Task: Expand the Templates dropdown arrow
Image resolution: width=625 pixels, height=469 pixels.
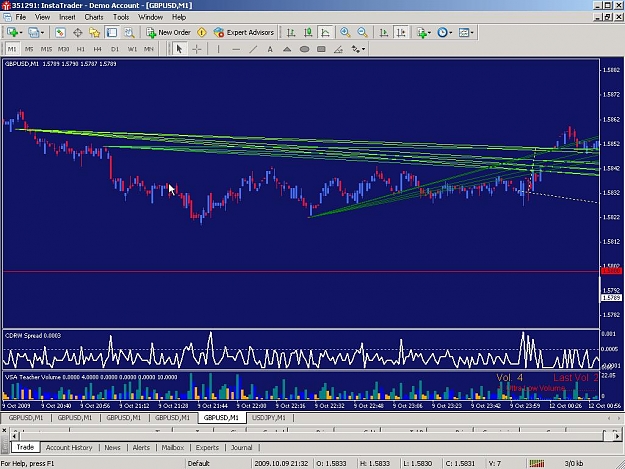Action: 472,33
